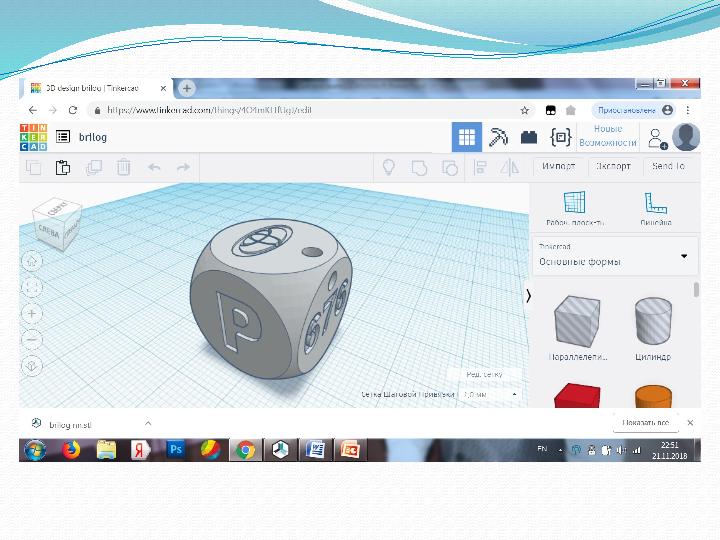This screenshot has height=540, width=720.
Task: Open the Windows Start menu
Action: (x=35, y=450)
